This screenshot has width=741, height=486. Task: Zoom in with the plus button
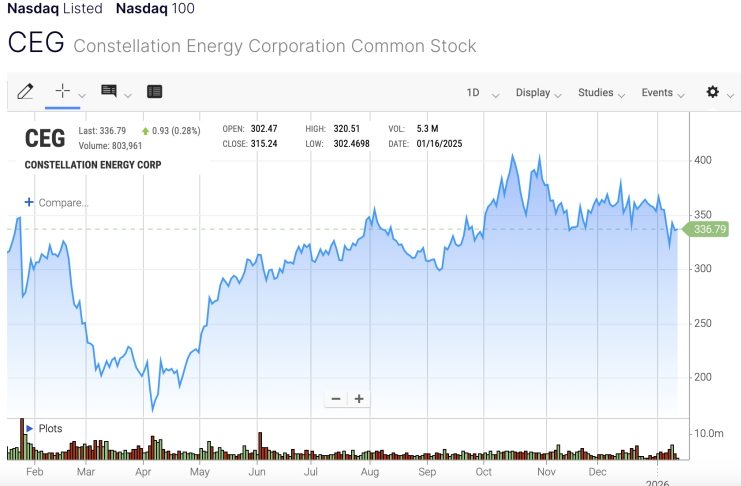point(359,398)
